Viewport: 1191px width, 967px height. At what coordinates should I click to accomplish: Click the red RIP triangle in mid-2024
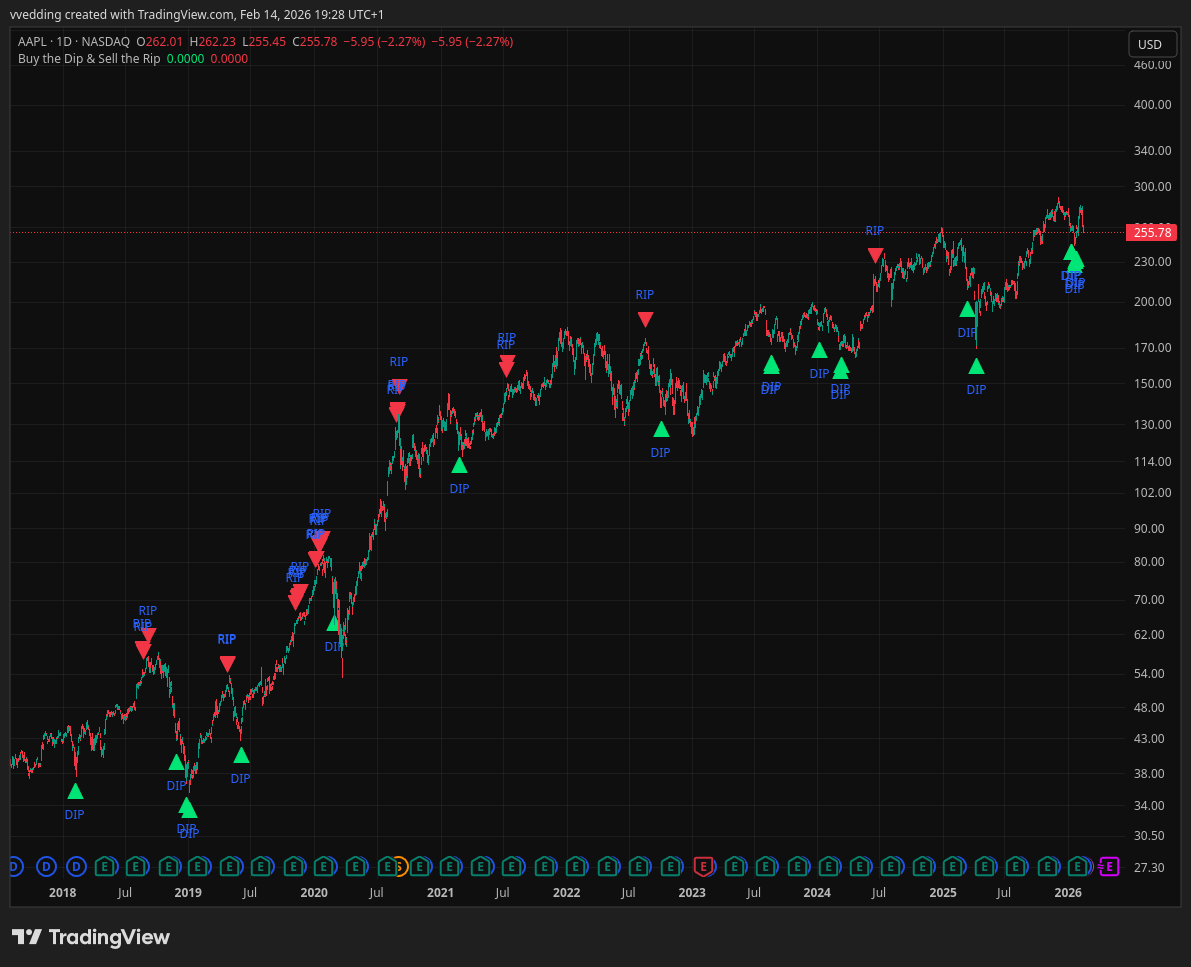875,255
